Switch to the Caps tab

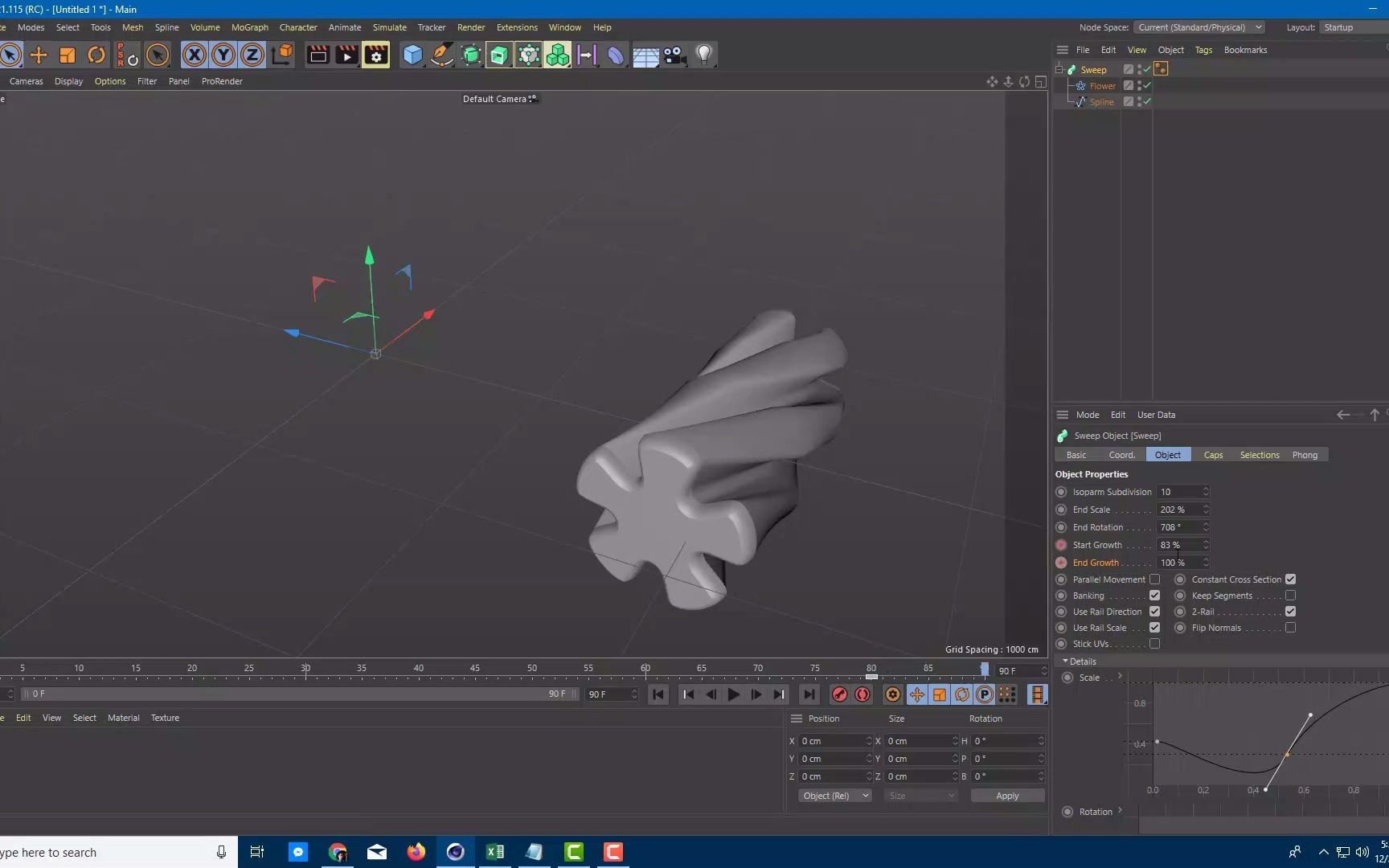[x=1213, y=454]
